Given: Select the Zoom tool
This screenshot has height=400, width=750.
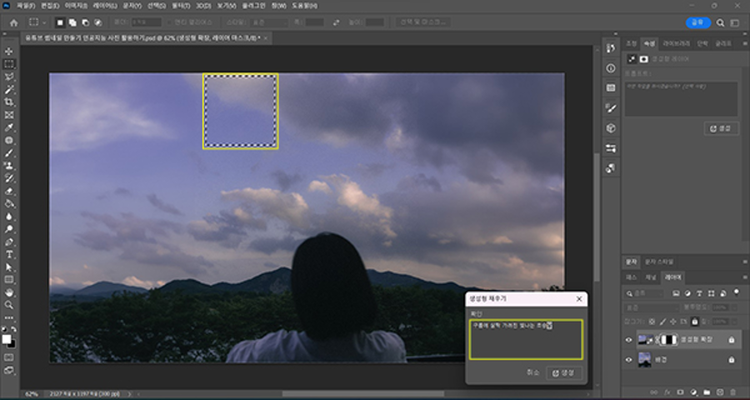Looking at the screenshot, I should (9, 305).
